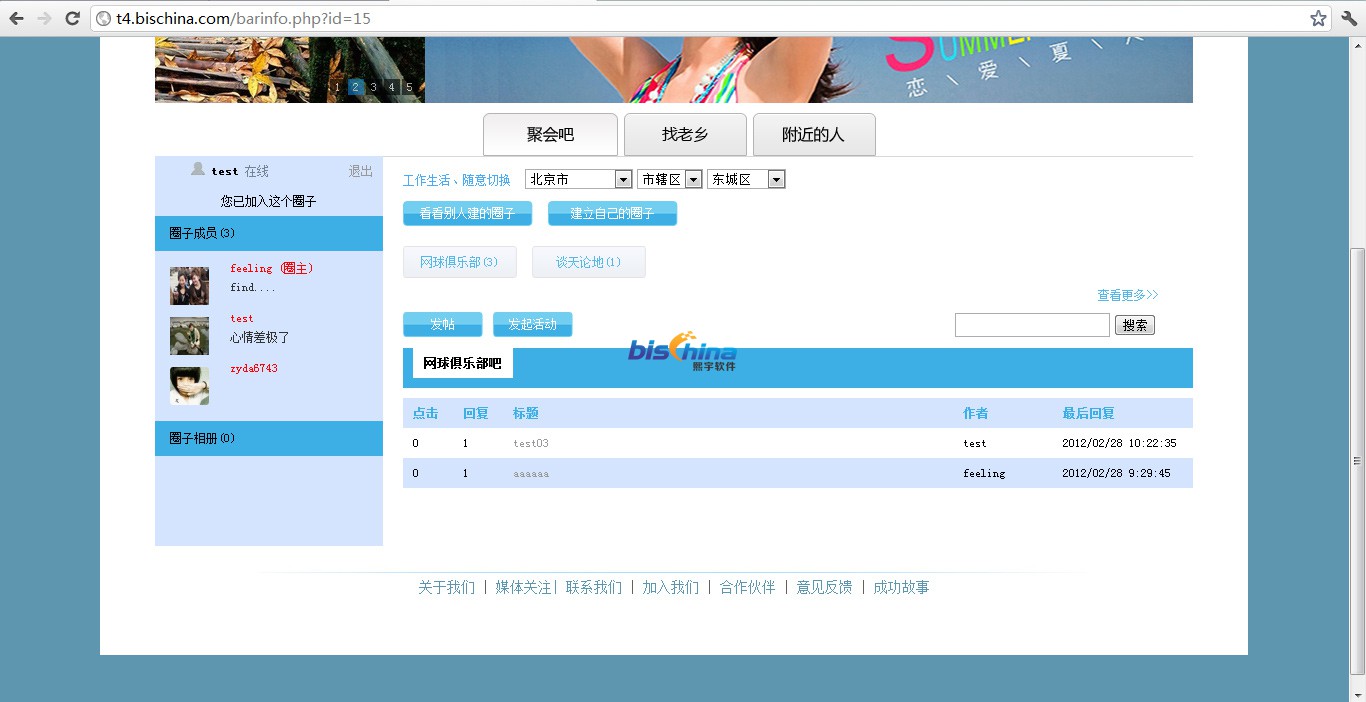Screen dimensions: 1366x702
Task: Bookmark this page with the star icon
Action: click(1319, 18)
